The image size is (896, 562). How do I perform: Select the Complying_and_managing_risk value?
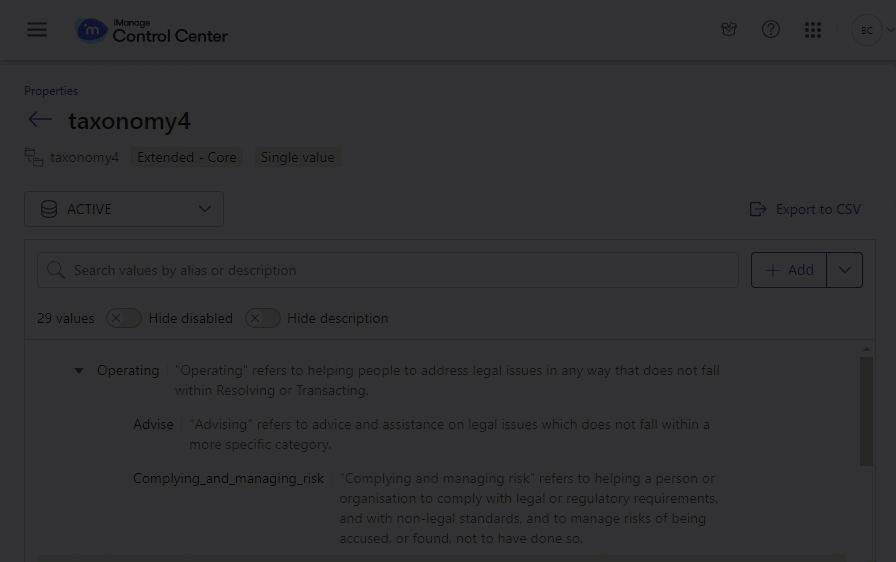point(228,478)
